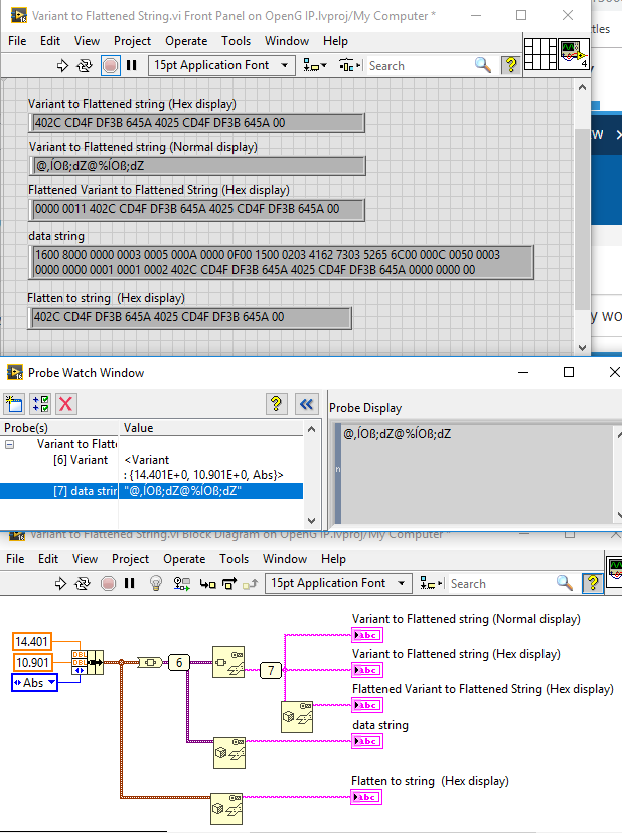Click the probe selection icon in Probe Watch

40,404
